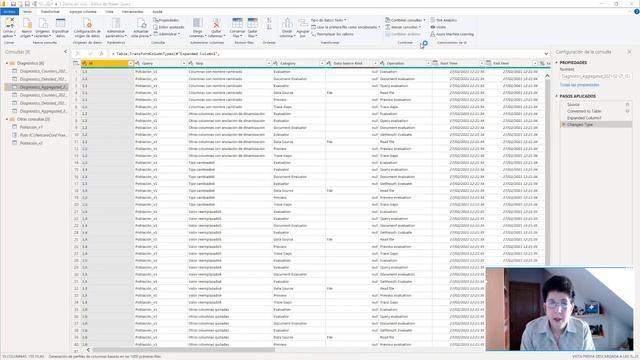Viewport: 640px width, 360px height.
Task: Switch to the Inicio tab
Action: (28, 12)
